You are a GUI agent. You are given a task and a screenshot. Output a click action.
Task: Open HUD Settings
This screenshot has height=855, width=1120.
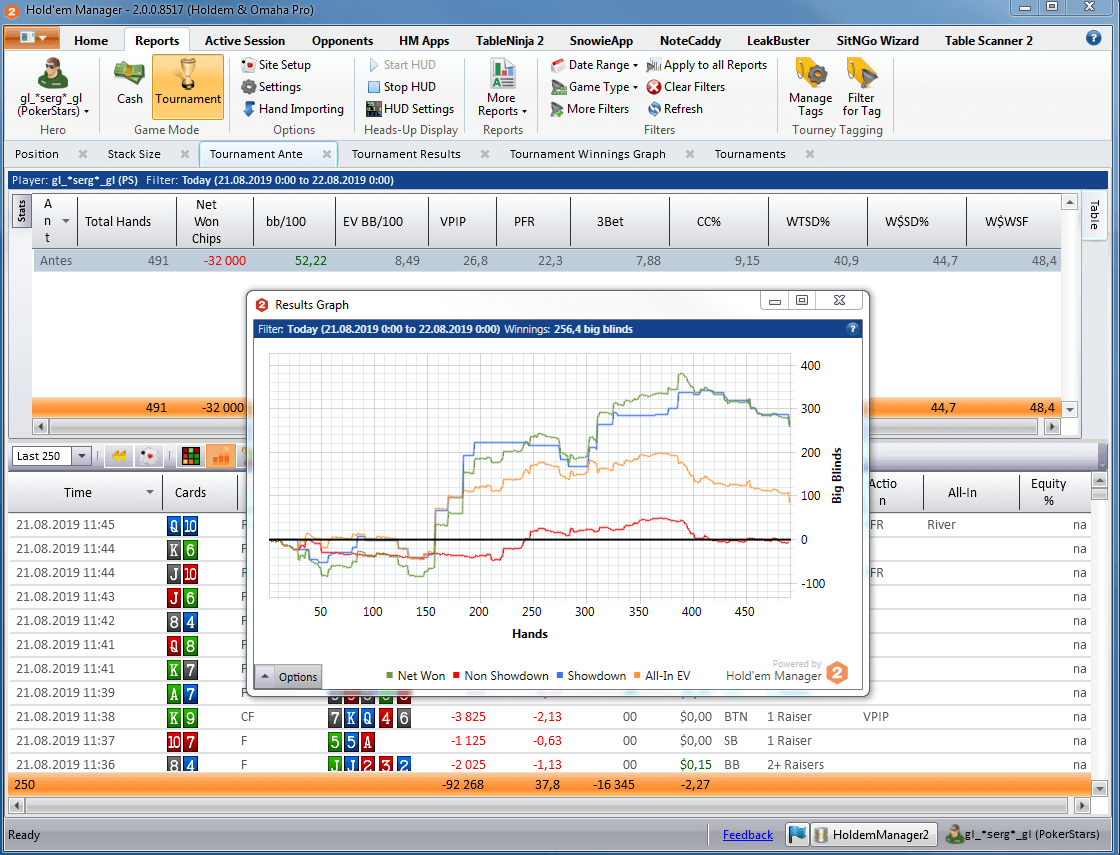coord(410,109)
